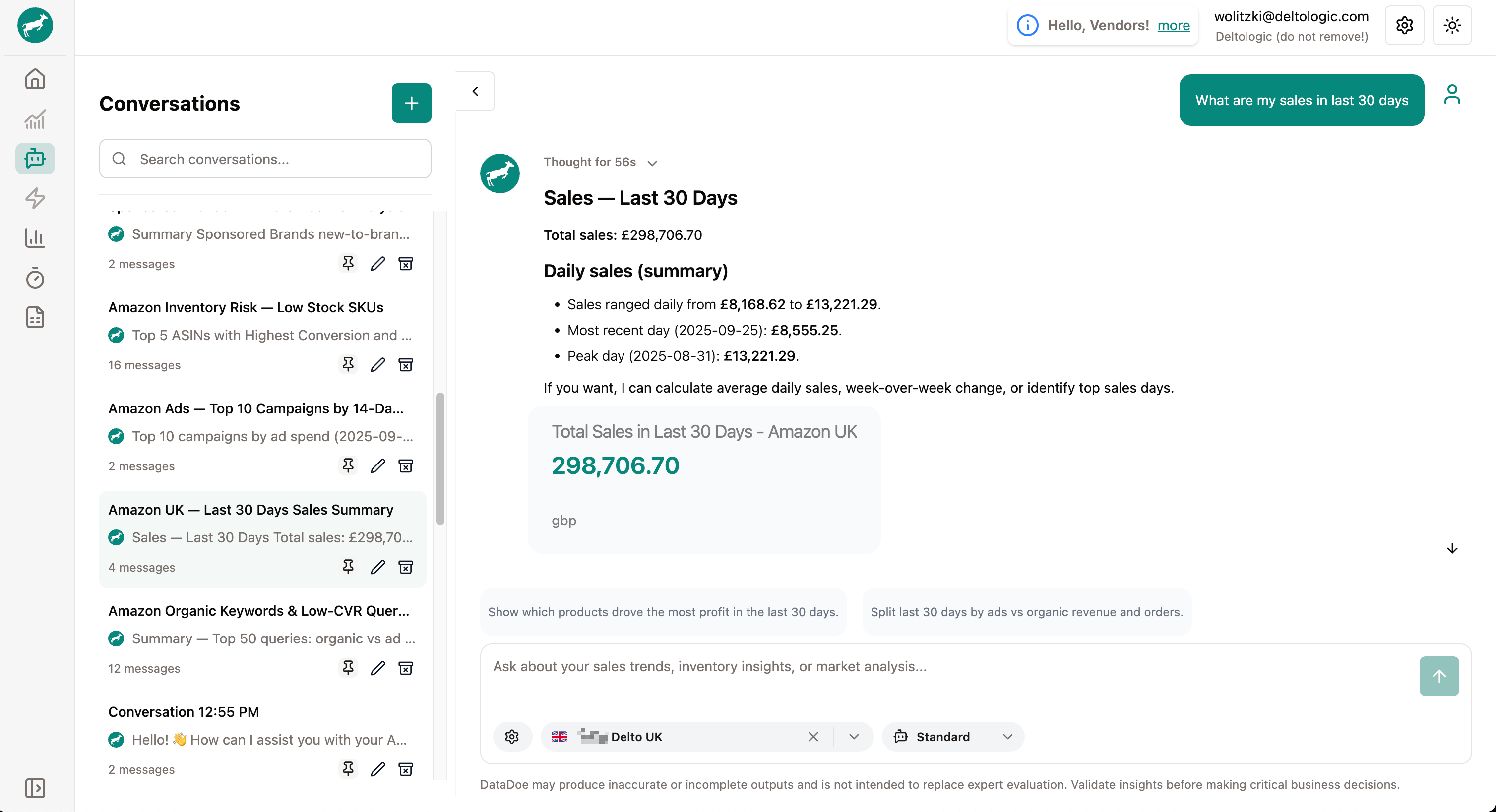Open Amazon UK Last 30 Days conversation
This screenshot has height=812, width=1496.
(250, 510)
